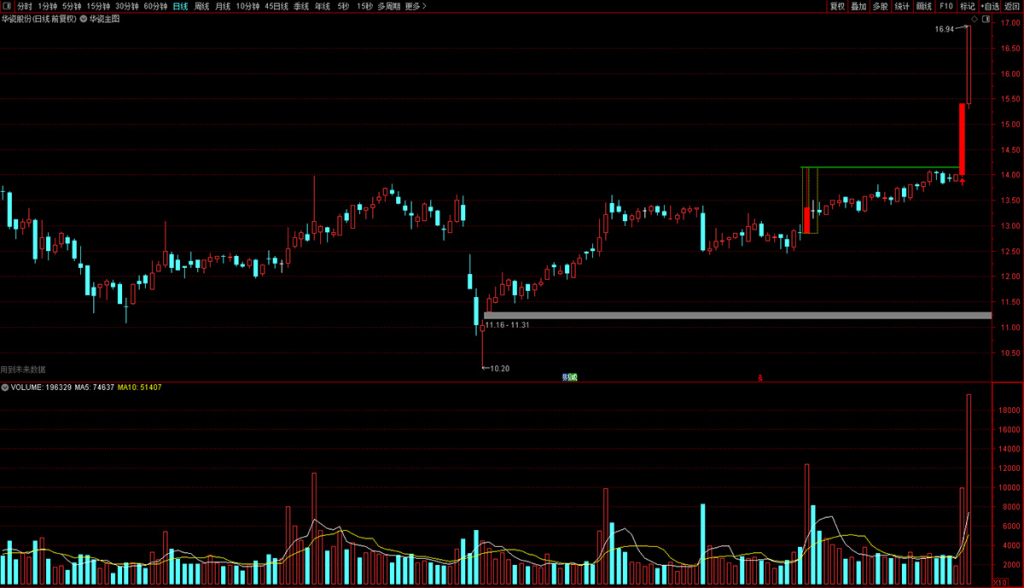Click the diamond marker icon near price axis
The image size is (1024, 588).
(975, 19)
